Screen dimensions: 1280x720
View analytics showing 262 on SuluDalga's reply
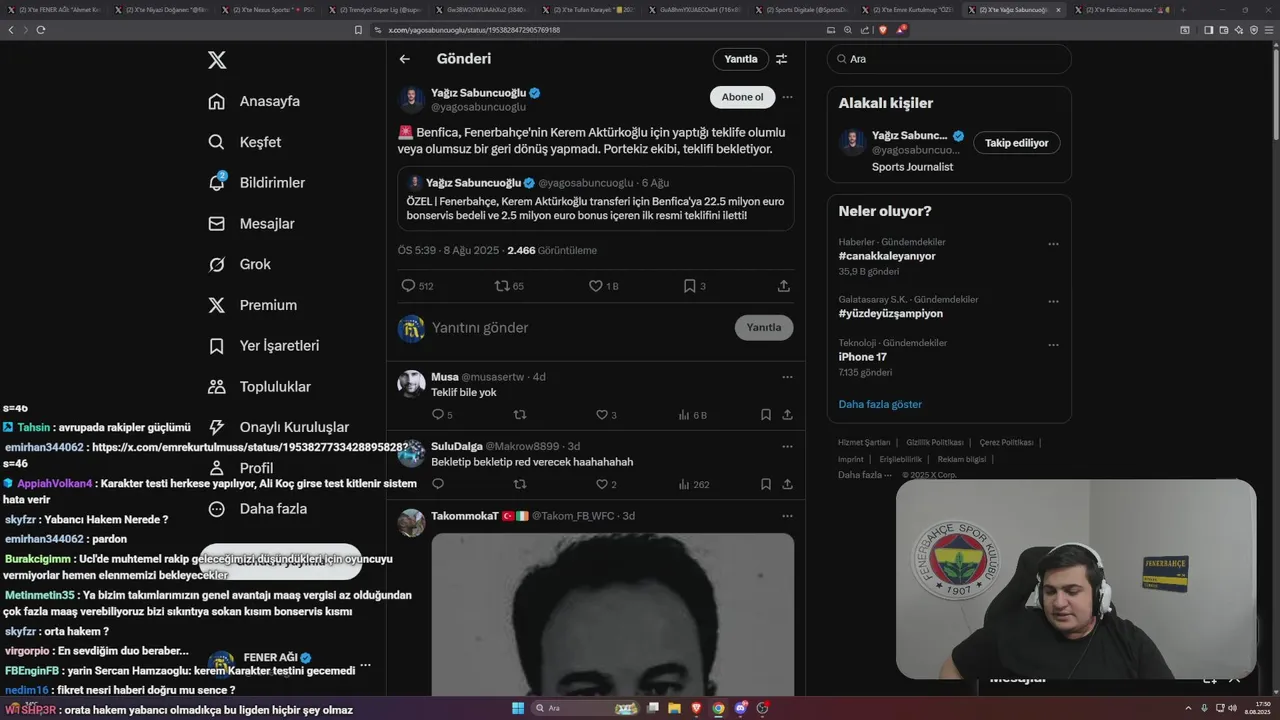693,484
